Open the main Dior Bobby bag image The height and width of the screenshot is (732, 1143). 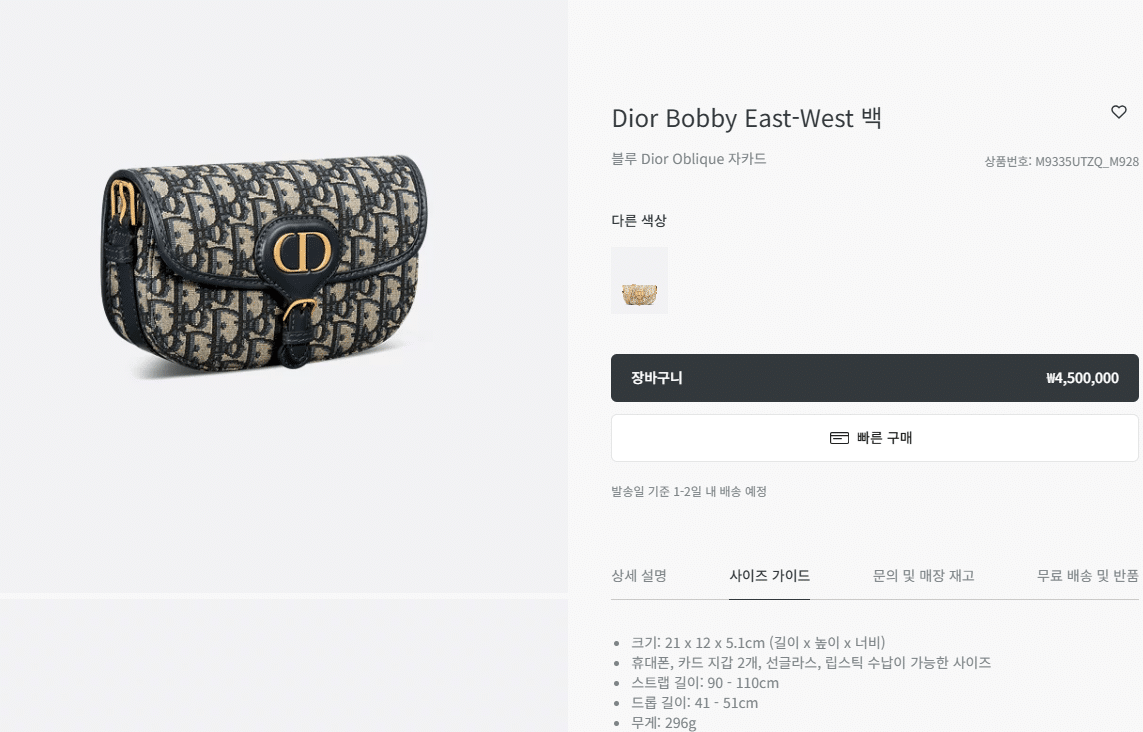(x=266, y=264)
